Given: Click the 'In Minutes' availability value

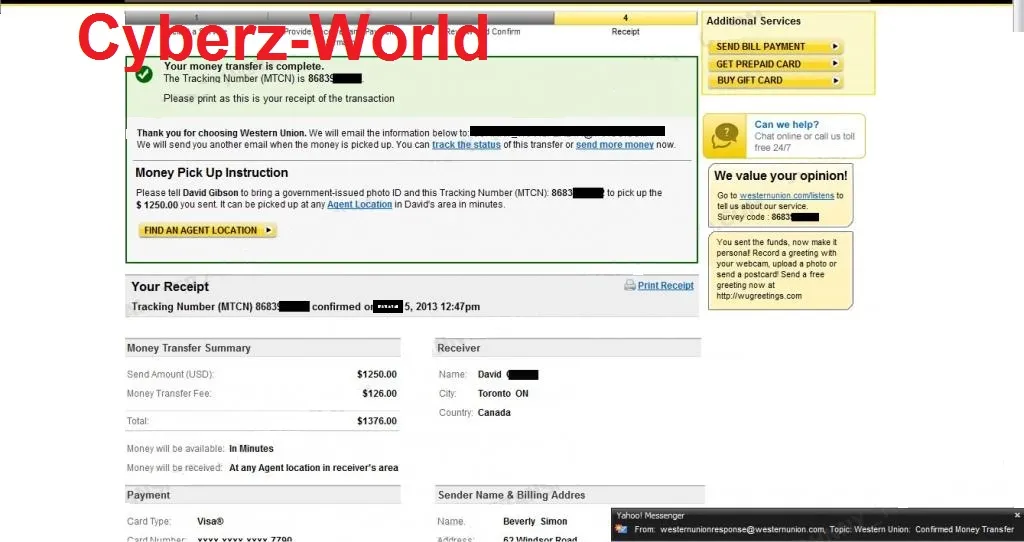Looking at the screenshot, I should 251,449.
